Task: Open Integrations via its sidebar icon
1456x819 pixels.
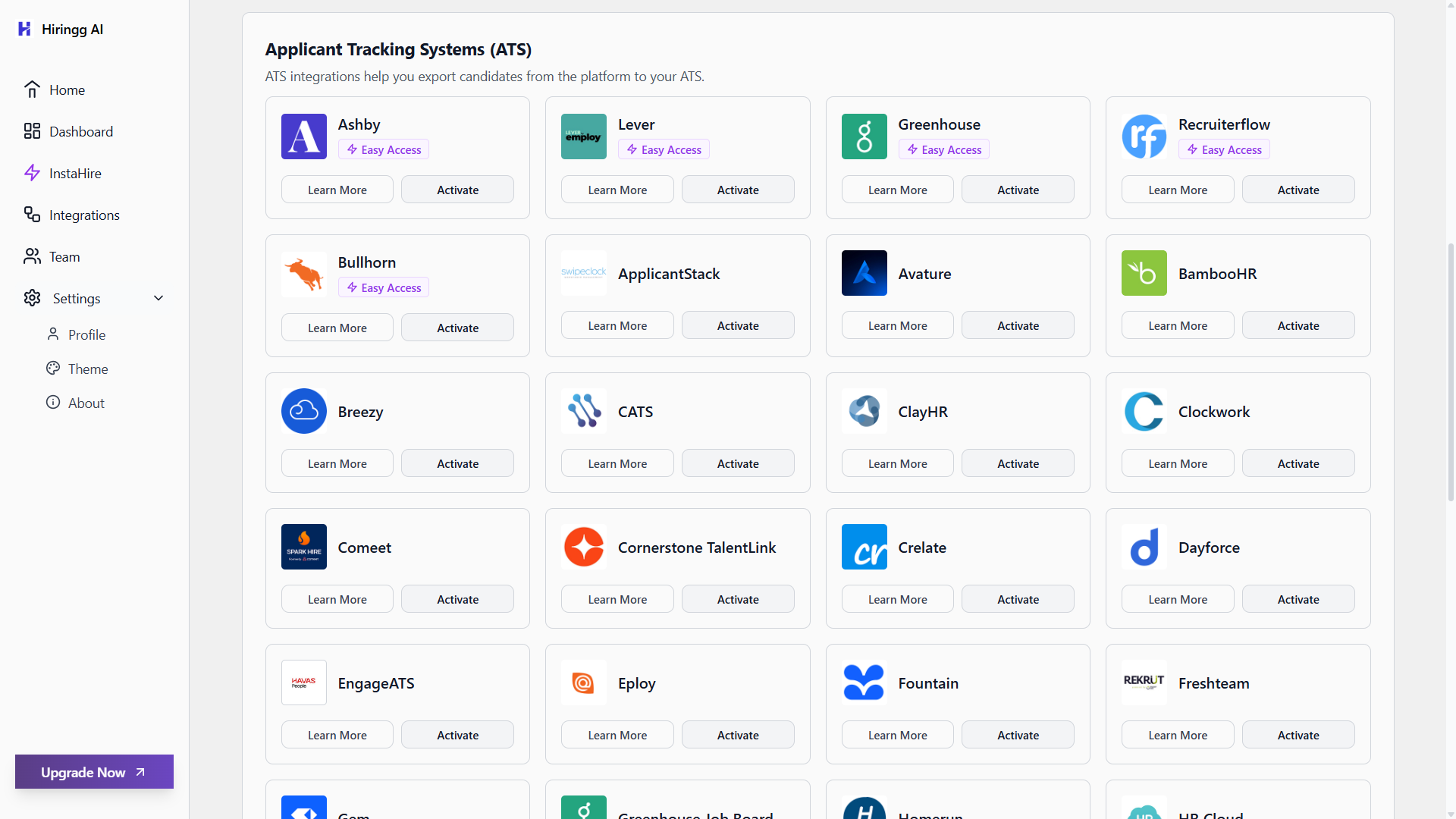Action: (32, 215)
